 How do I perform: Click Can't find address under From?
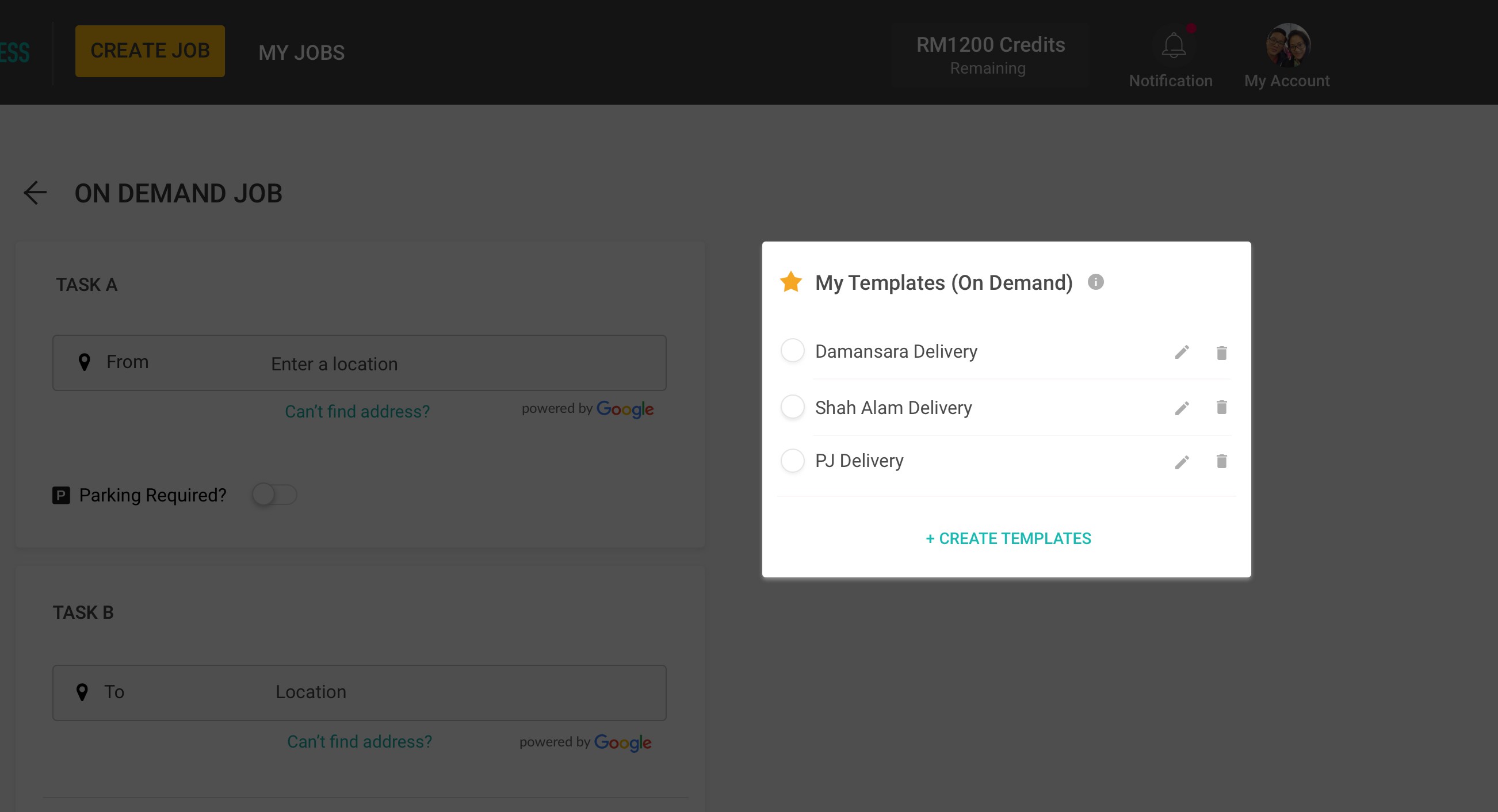pyautogui.click(x=357, y=412)
